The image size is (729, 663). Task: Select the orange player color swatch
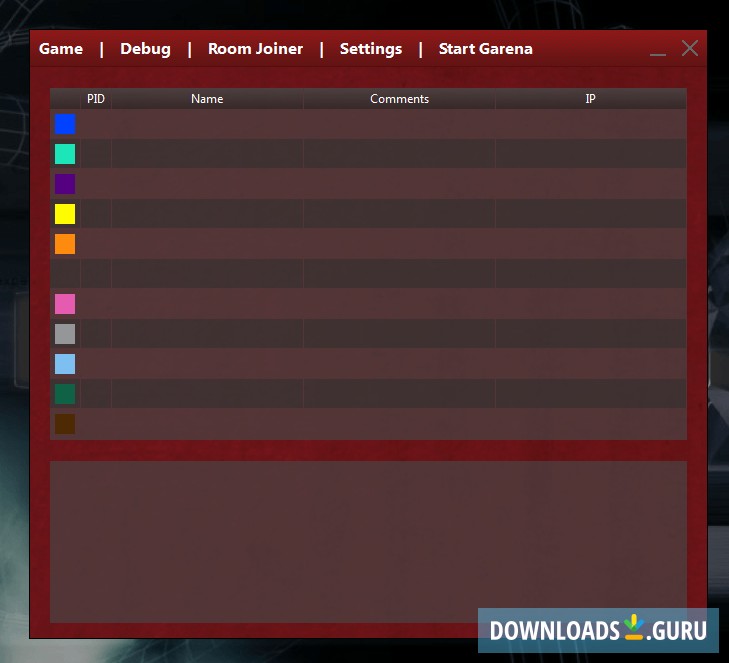tap(65, 244)
